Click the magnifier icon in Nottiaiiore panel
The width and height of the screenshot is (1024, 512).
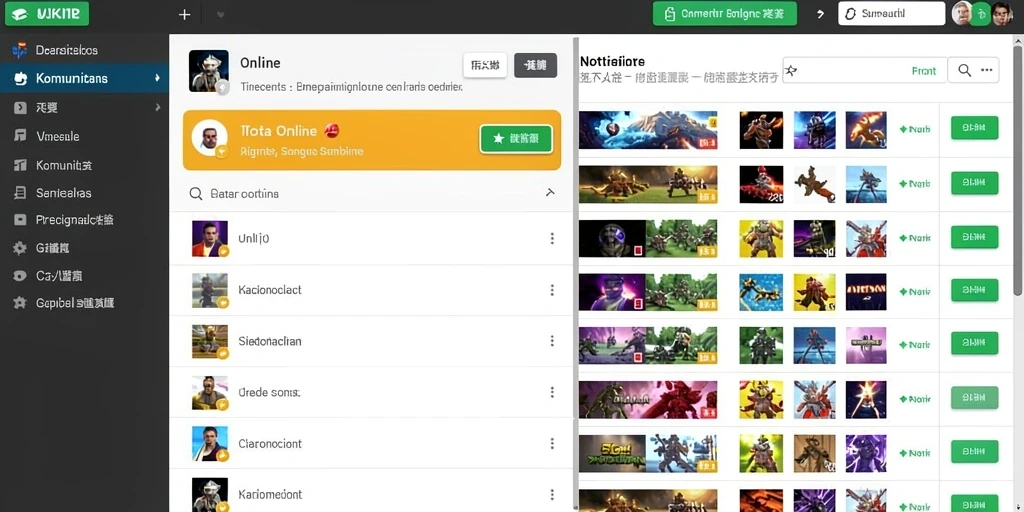pyautogui.click(x=964, y=70)
